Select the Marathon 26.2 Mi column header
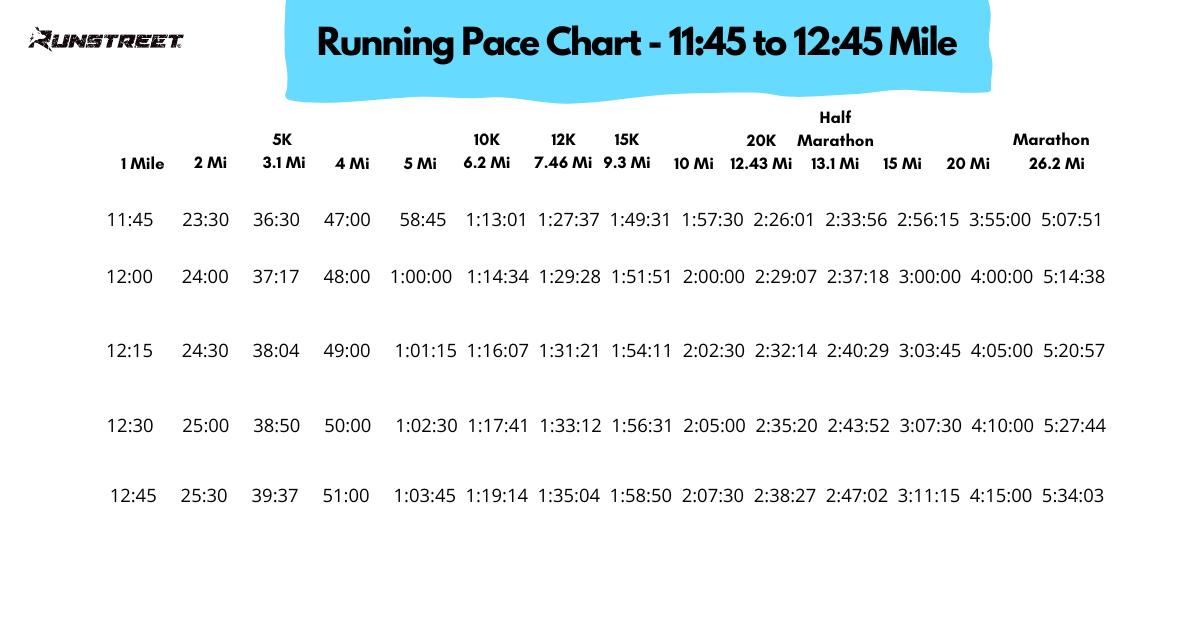Image resolution: width=1200 pixels, height=630 pixels. 1051,152
